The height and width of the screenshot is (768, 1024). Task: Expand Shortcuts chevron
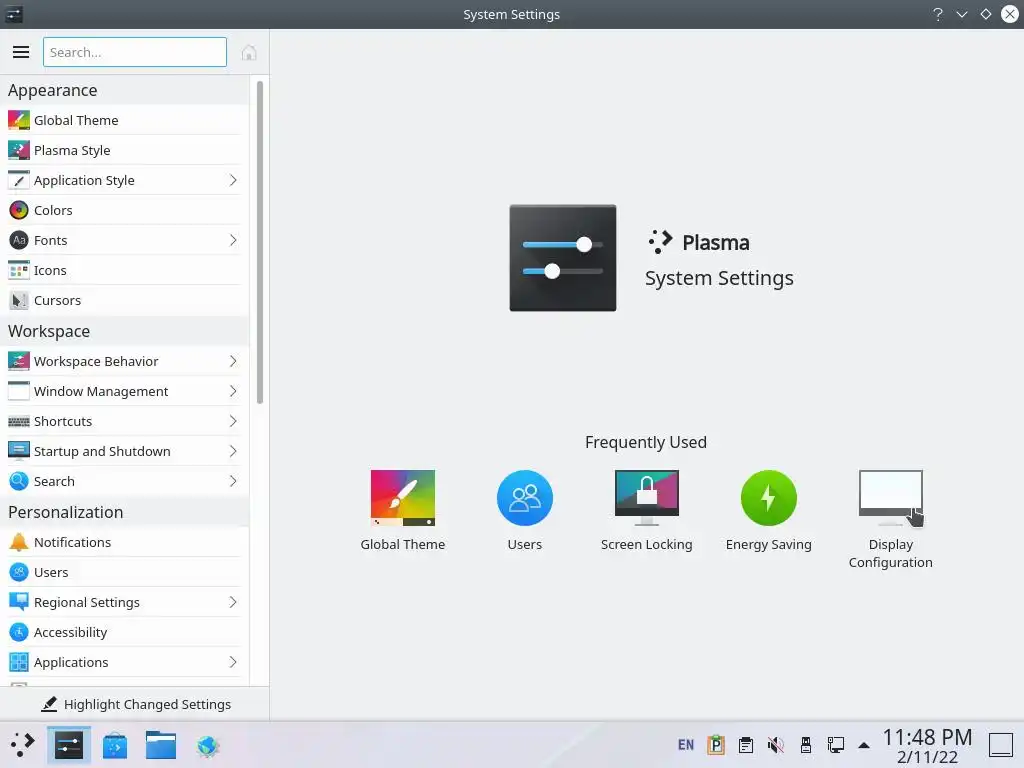[x=233, y=421]
